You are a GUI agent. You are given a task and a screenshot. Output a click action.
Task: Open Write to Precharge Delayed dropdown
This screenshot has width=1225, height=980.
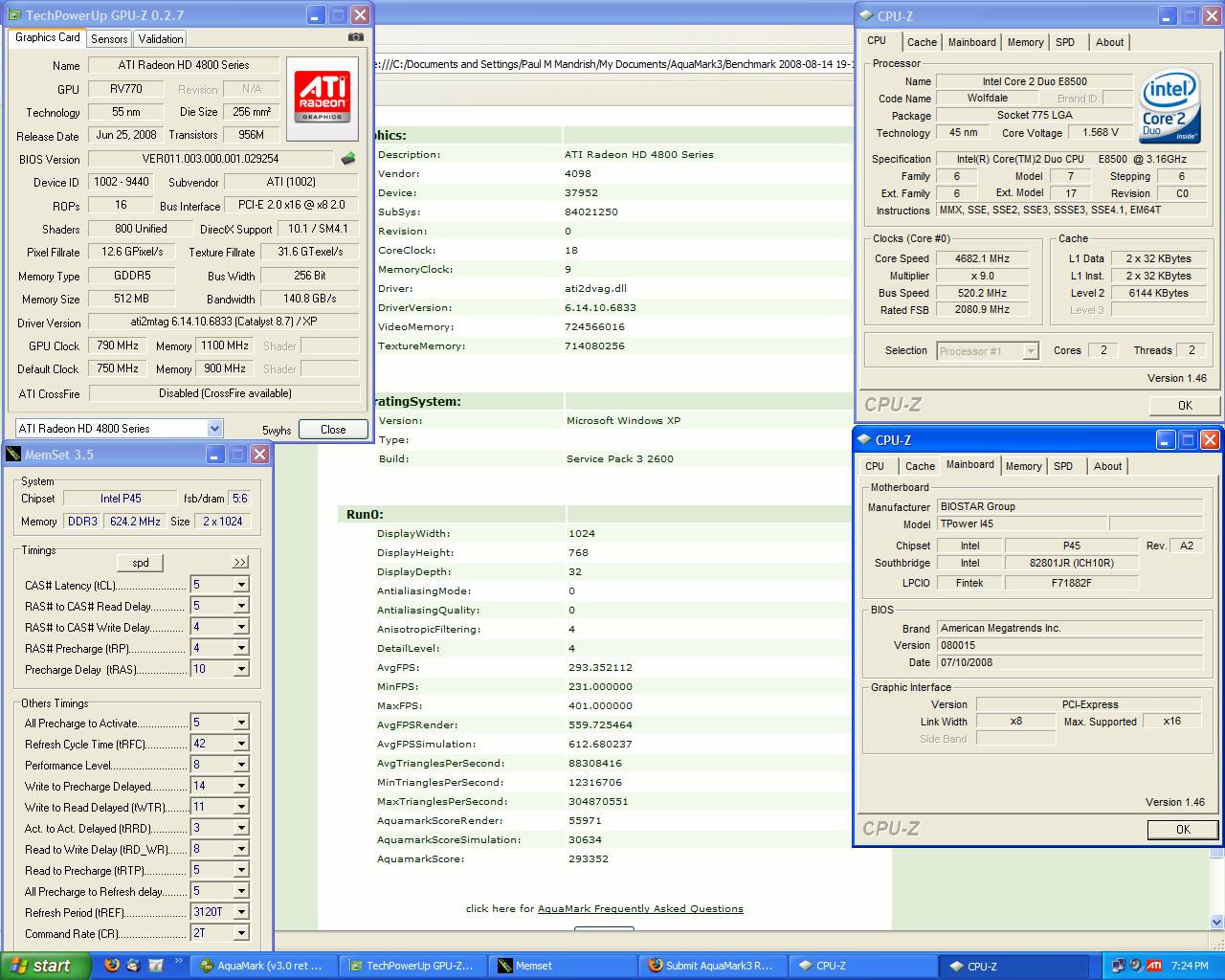pyautogui.click(x=241, y=786)
